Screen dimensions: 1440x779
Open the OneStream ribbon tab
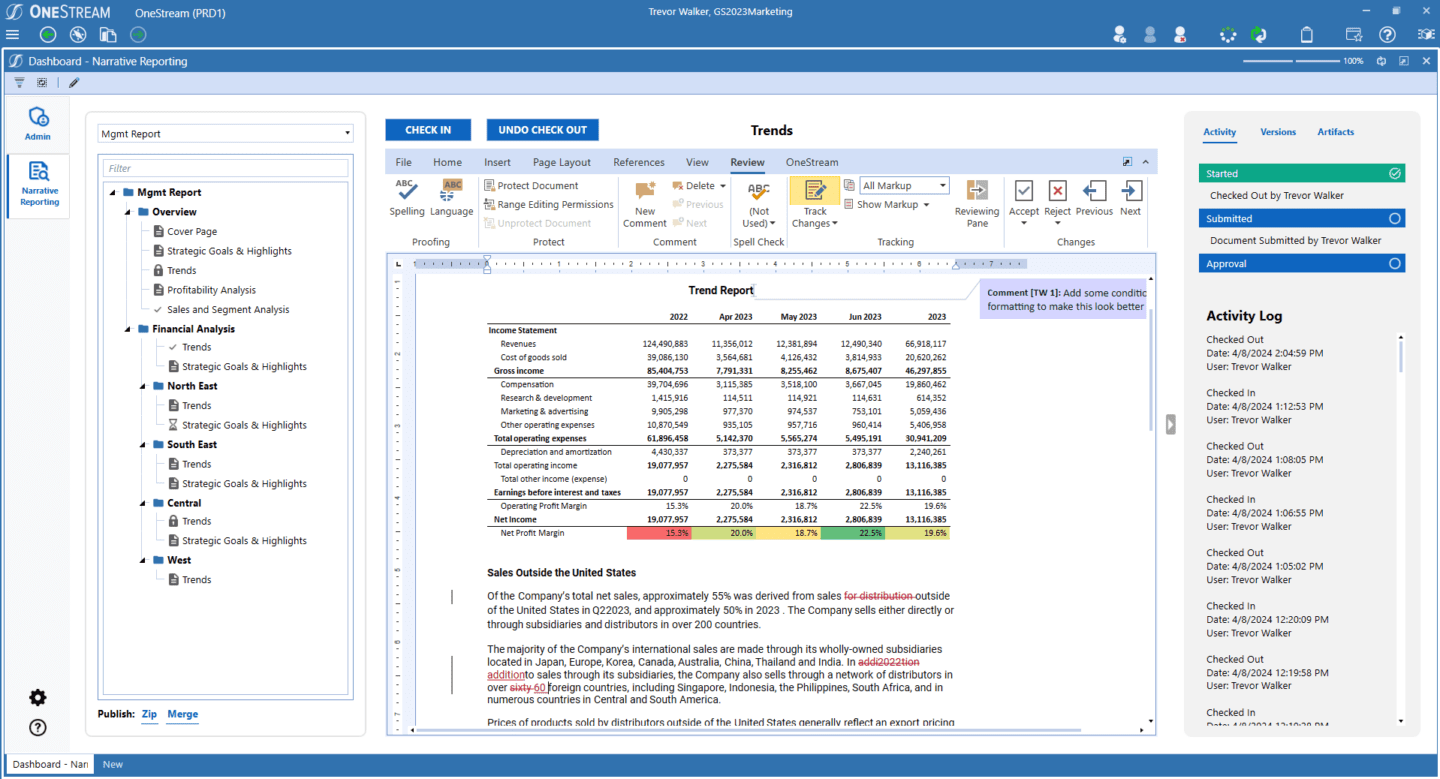(x=812, y=162)
